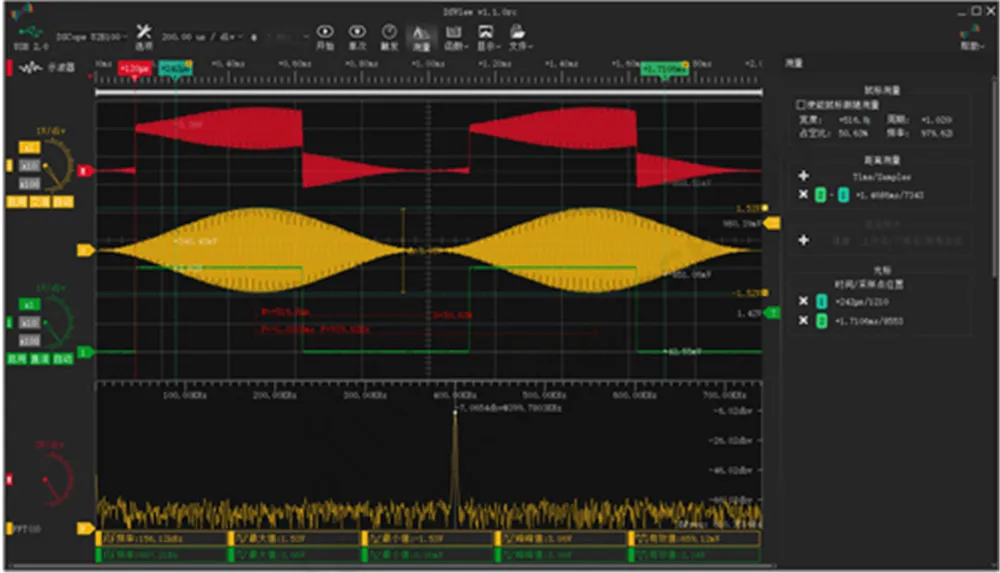Open the Options wrench tool

pyautogui.click(x=144, y=36)
